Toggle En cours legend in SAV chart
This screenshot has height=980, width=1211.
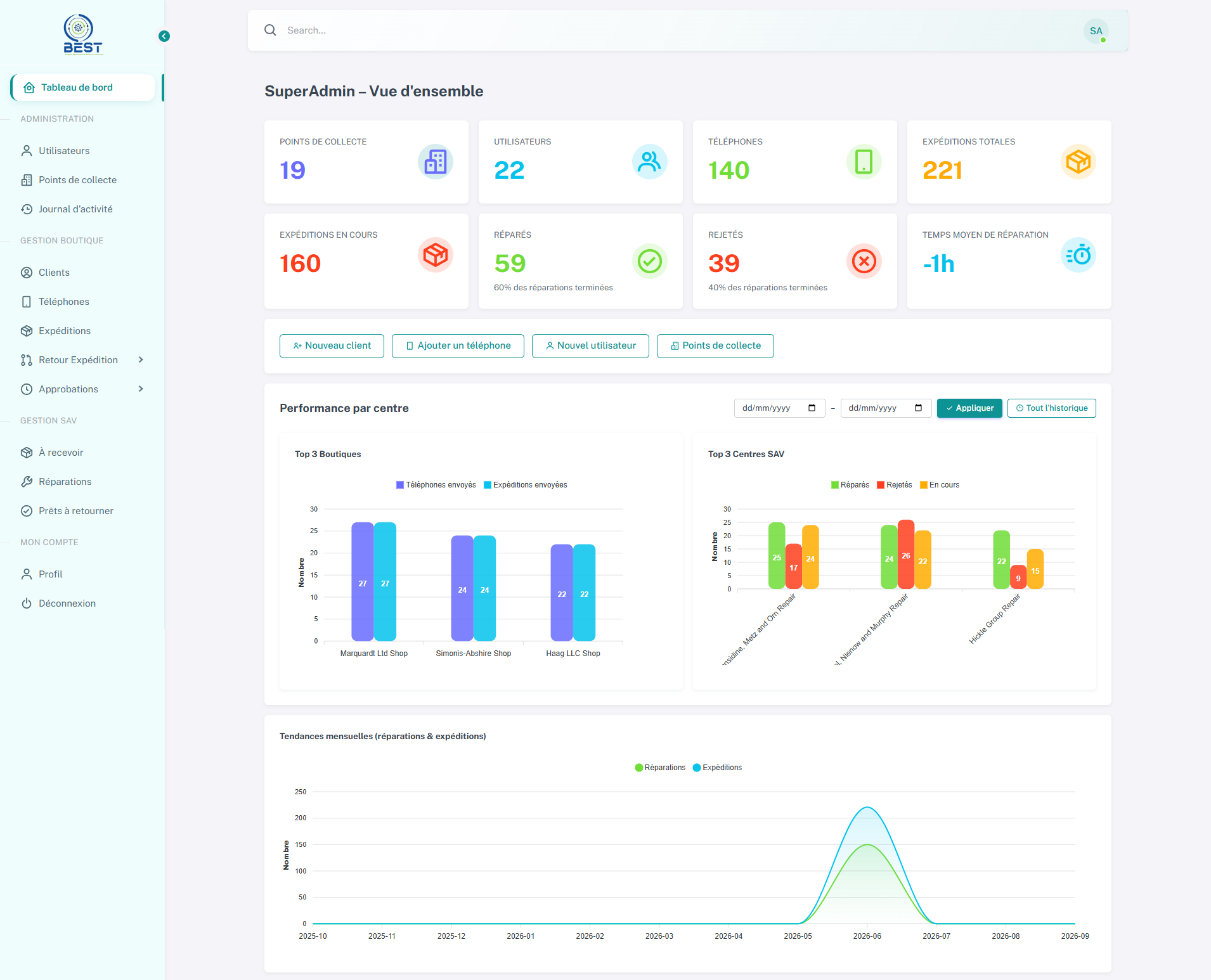click(x=940, y=485)
